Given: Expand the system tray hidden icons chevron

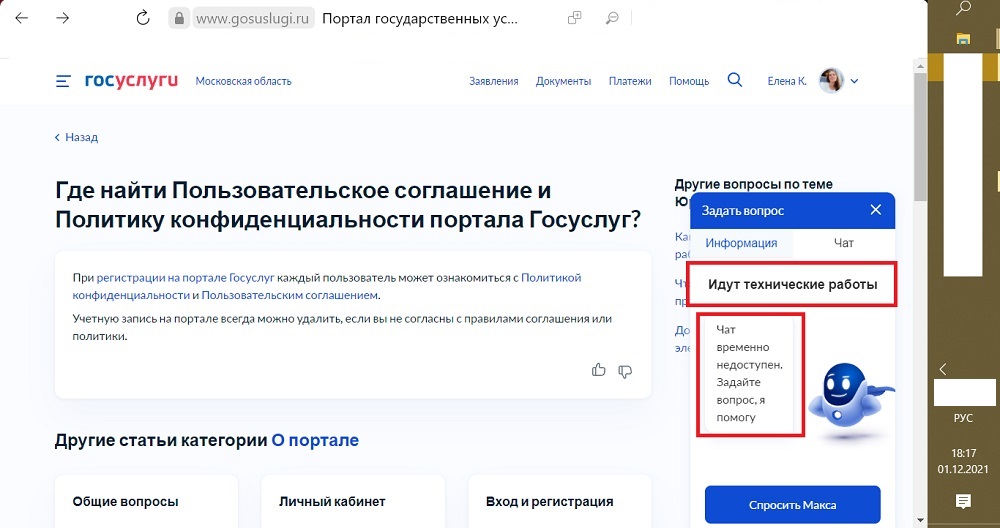Looking at the screenshot, I should pos(943,369).
